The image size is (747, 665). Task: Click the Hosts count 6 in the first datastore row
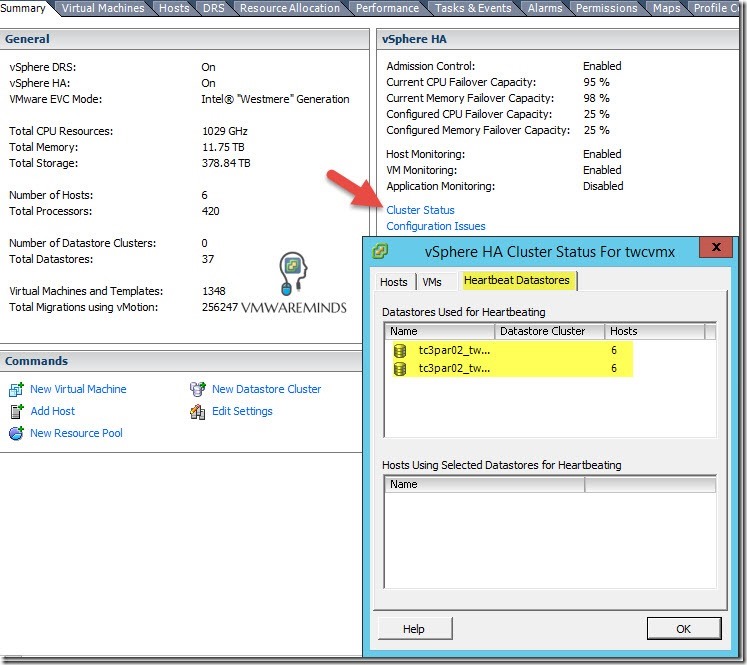coord(614,351)
